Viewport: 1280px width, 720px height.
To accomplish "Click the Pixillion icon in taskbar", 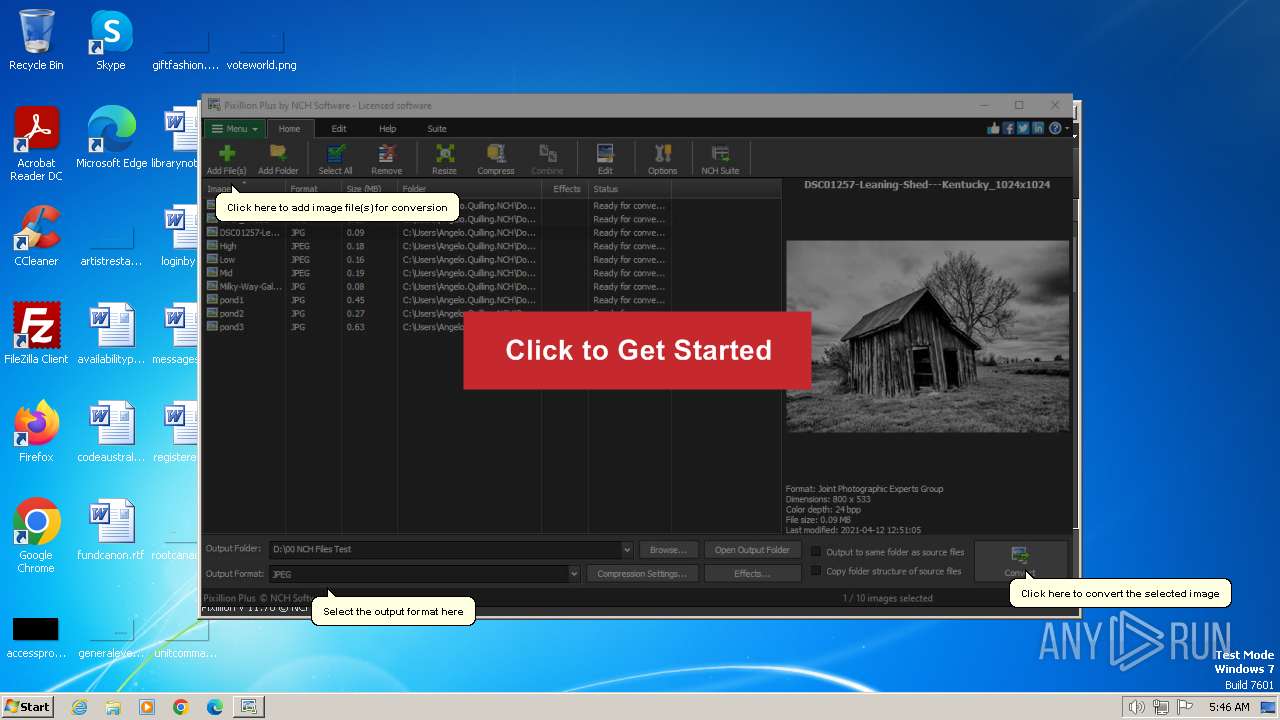I will tap(247, 706).
